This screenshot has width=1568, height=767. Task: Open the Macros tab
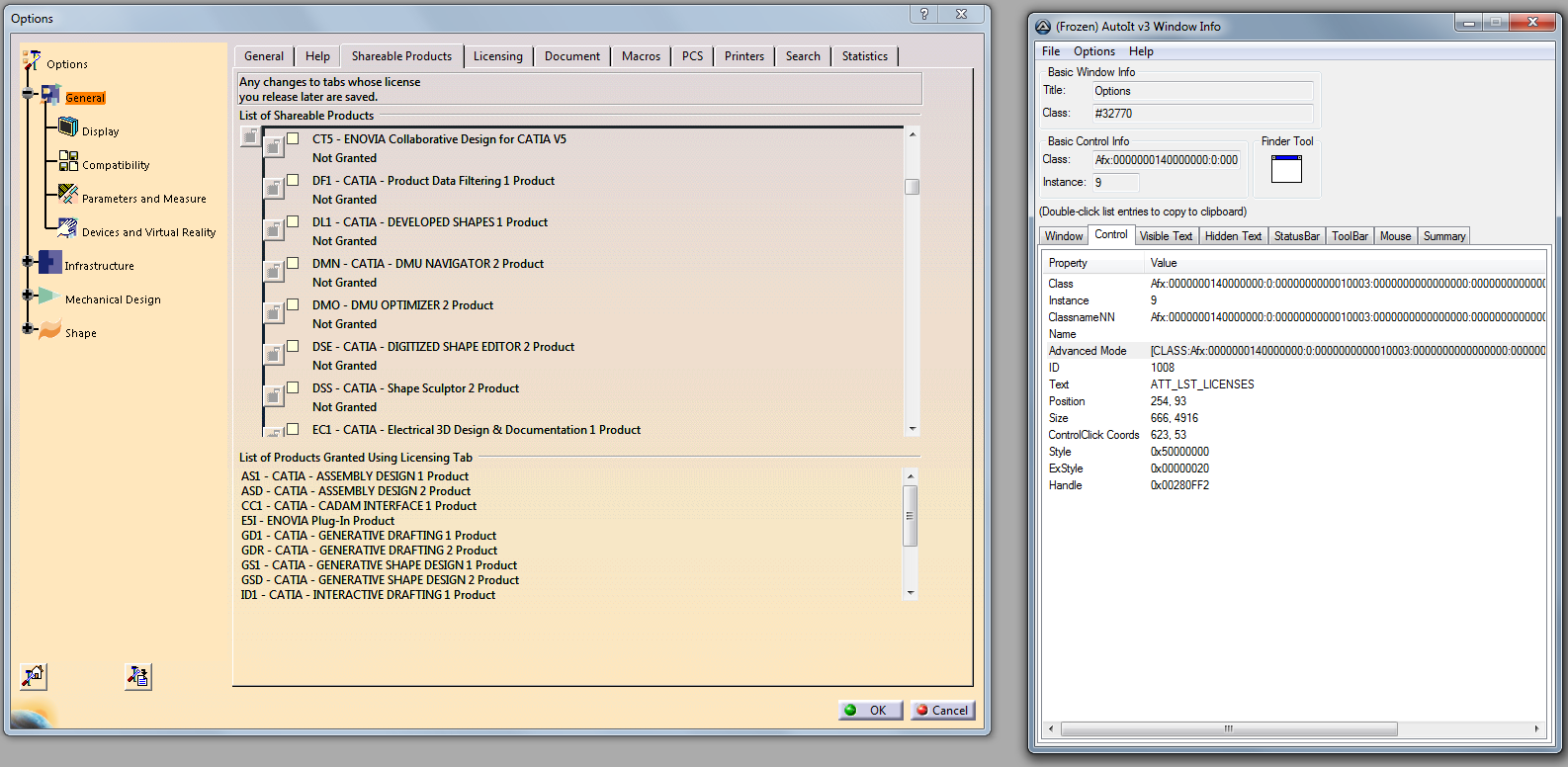[x=641, y=56]
